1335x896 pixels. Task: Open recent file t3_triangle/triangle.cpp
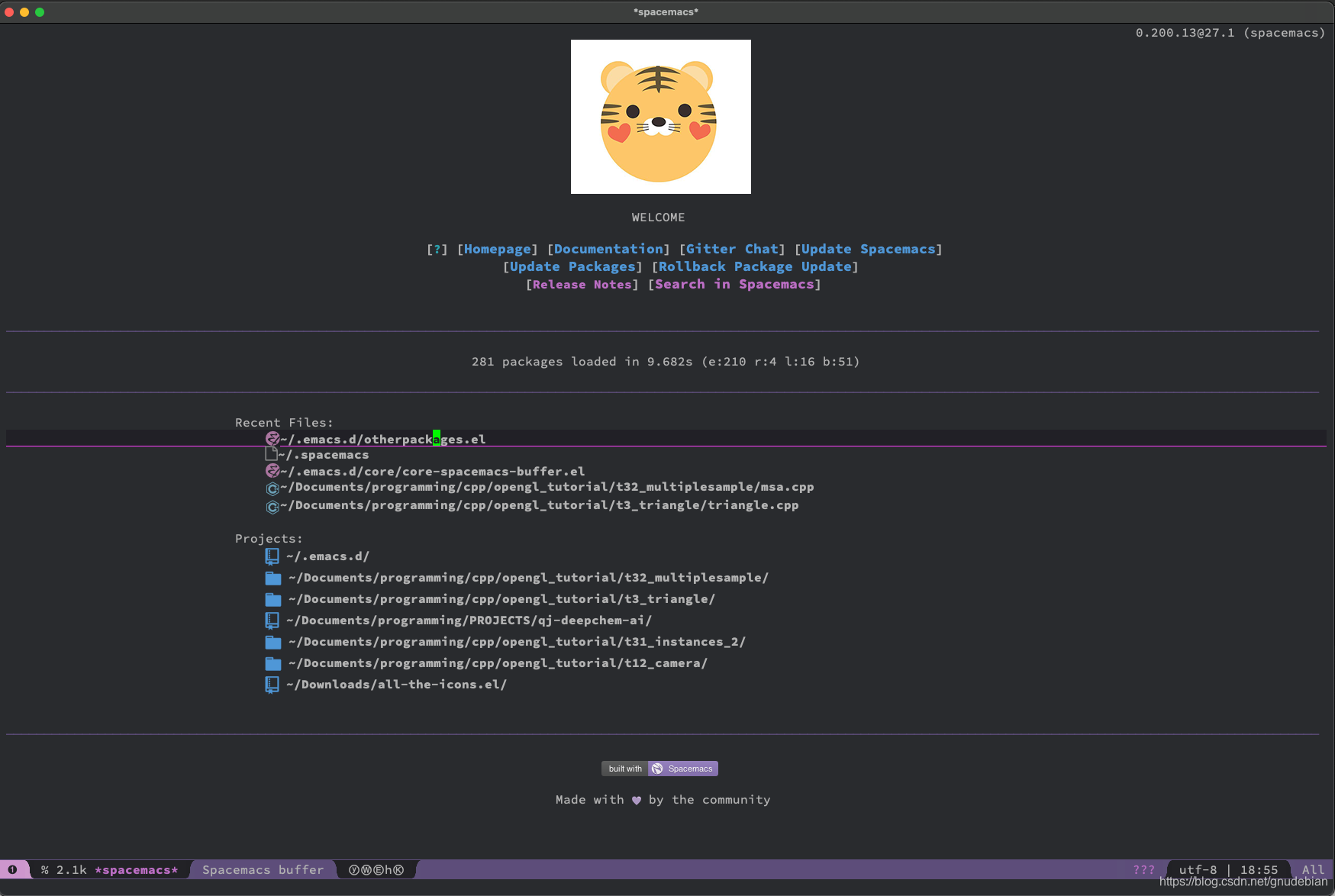click(x=540, y=505)
